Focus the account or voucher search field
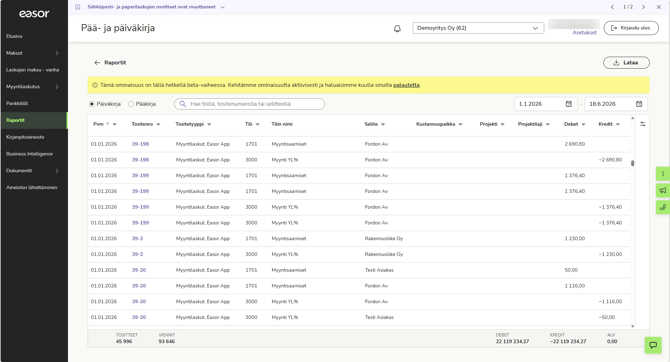 click(x=250, y=104)
